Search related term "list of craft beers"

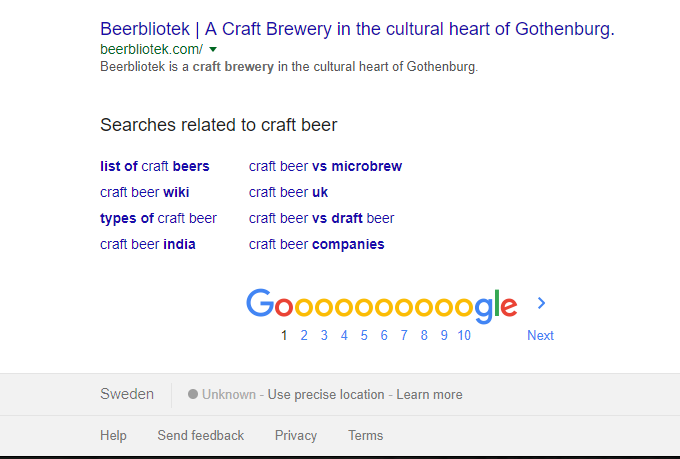pos(154,166)
